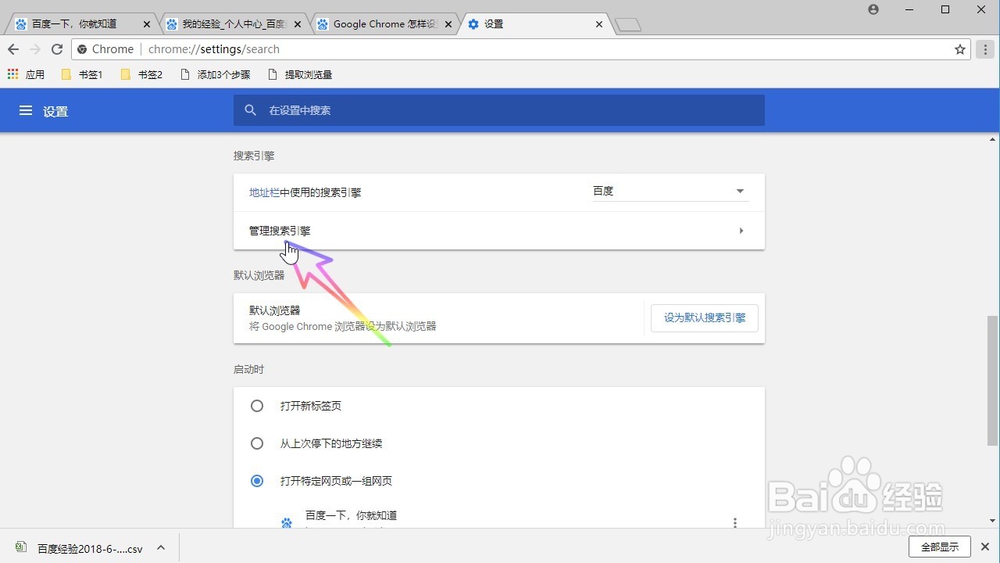Reload the page with the refresh icon

[x=57, y=49]
